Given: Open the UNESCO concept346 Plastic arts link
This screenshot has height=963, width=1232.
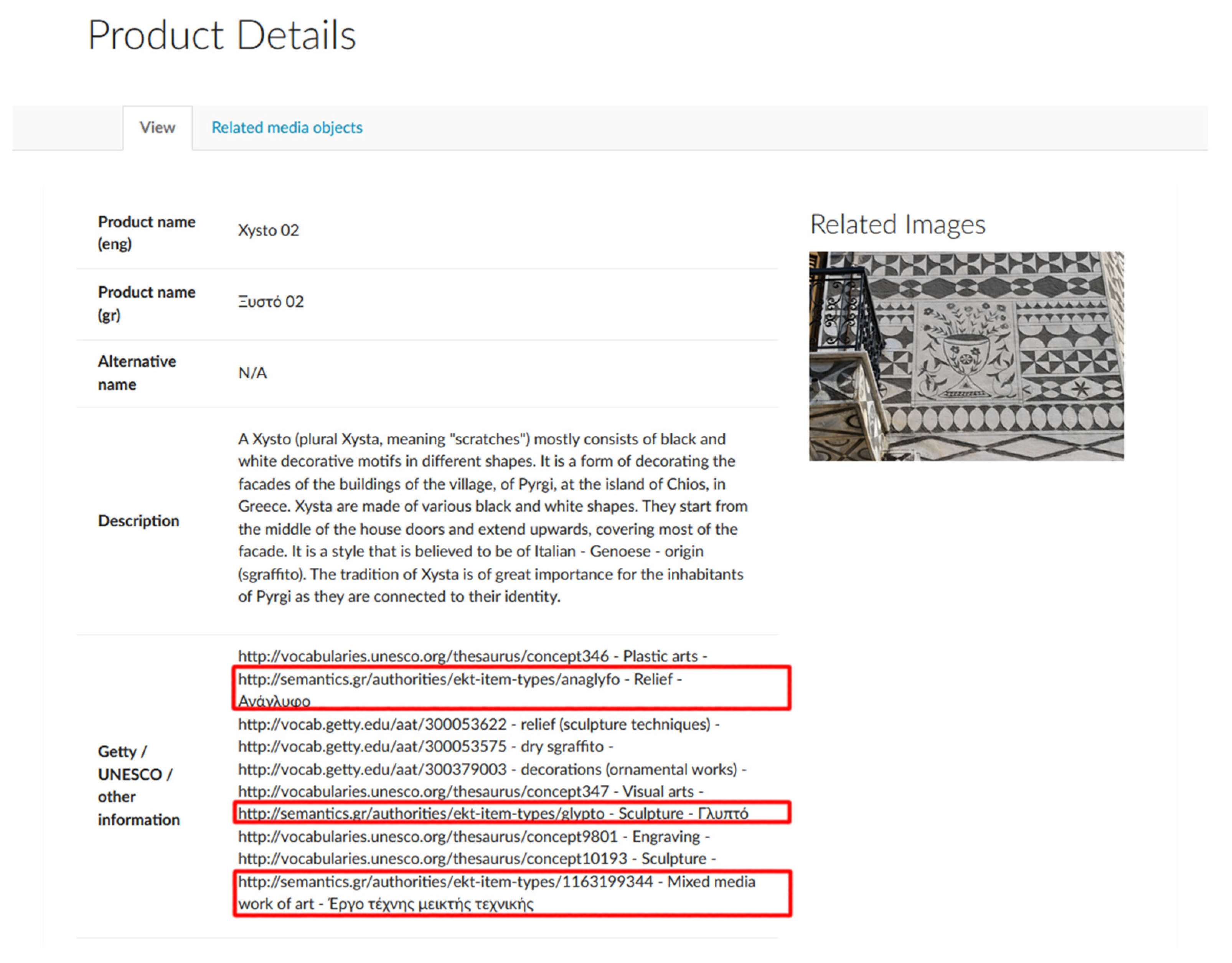Looking at the screenshot, I should point(423,656).
